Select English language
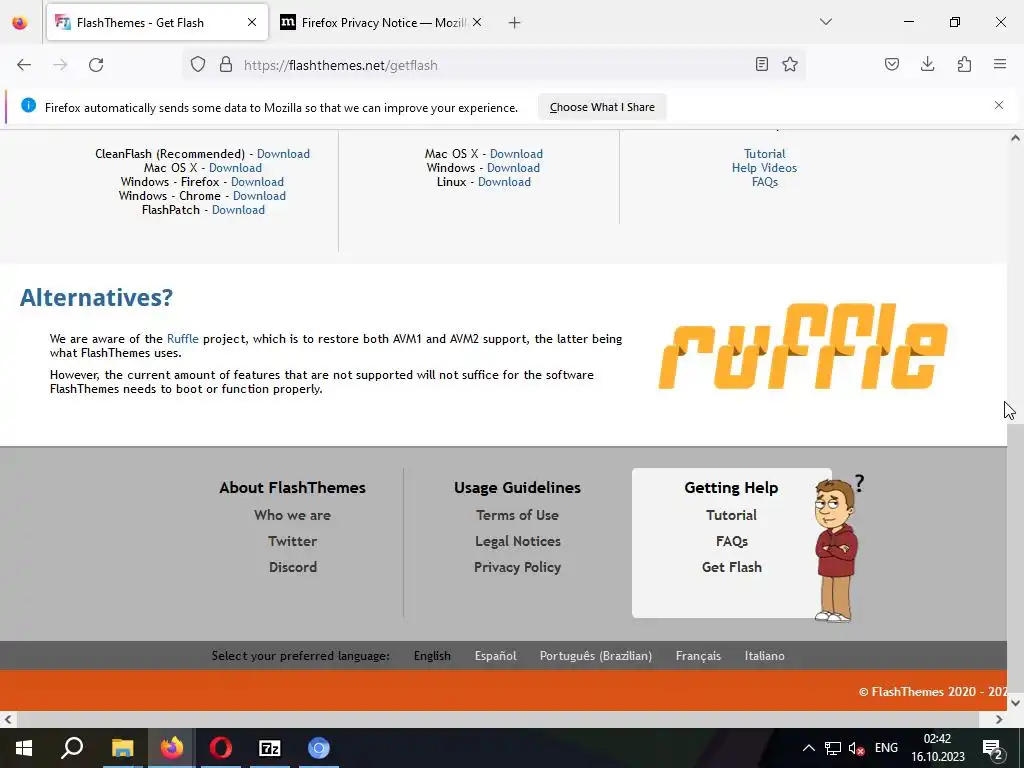Image resolution: width=1024 pixels, height=768 pixels. click(432, 656)
